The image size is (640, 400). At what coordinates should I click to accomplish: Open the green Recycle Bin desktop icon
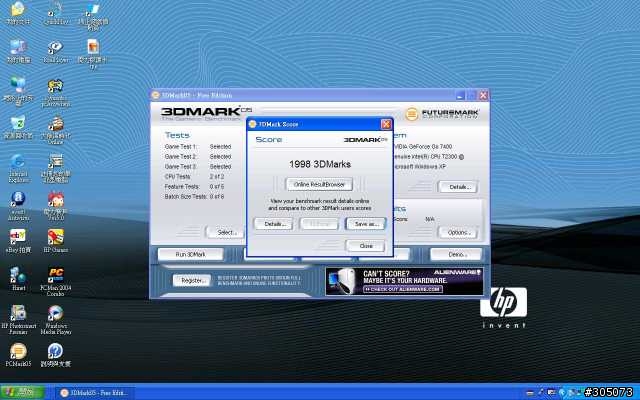(18, 127)
